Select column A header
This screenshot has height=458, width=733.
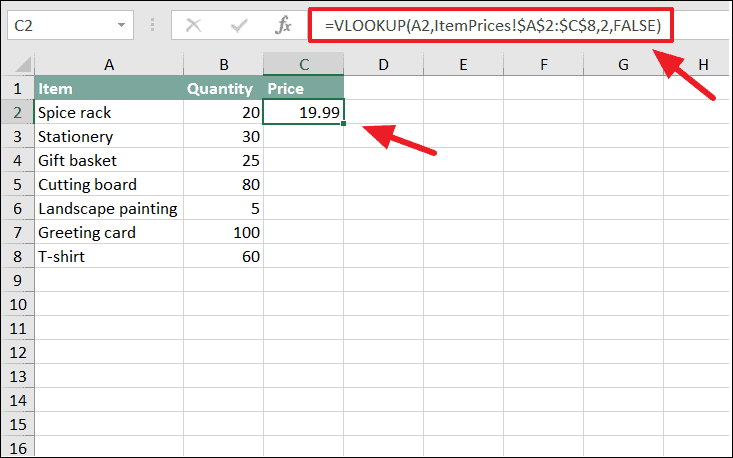109,64
